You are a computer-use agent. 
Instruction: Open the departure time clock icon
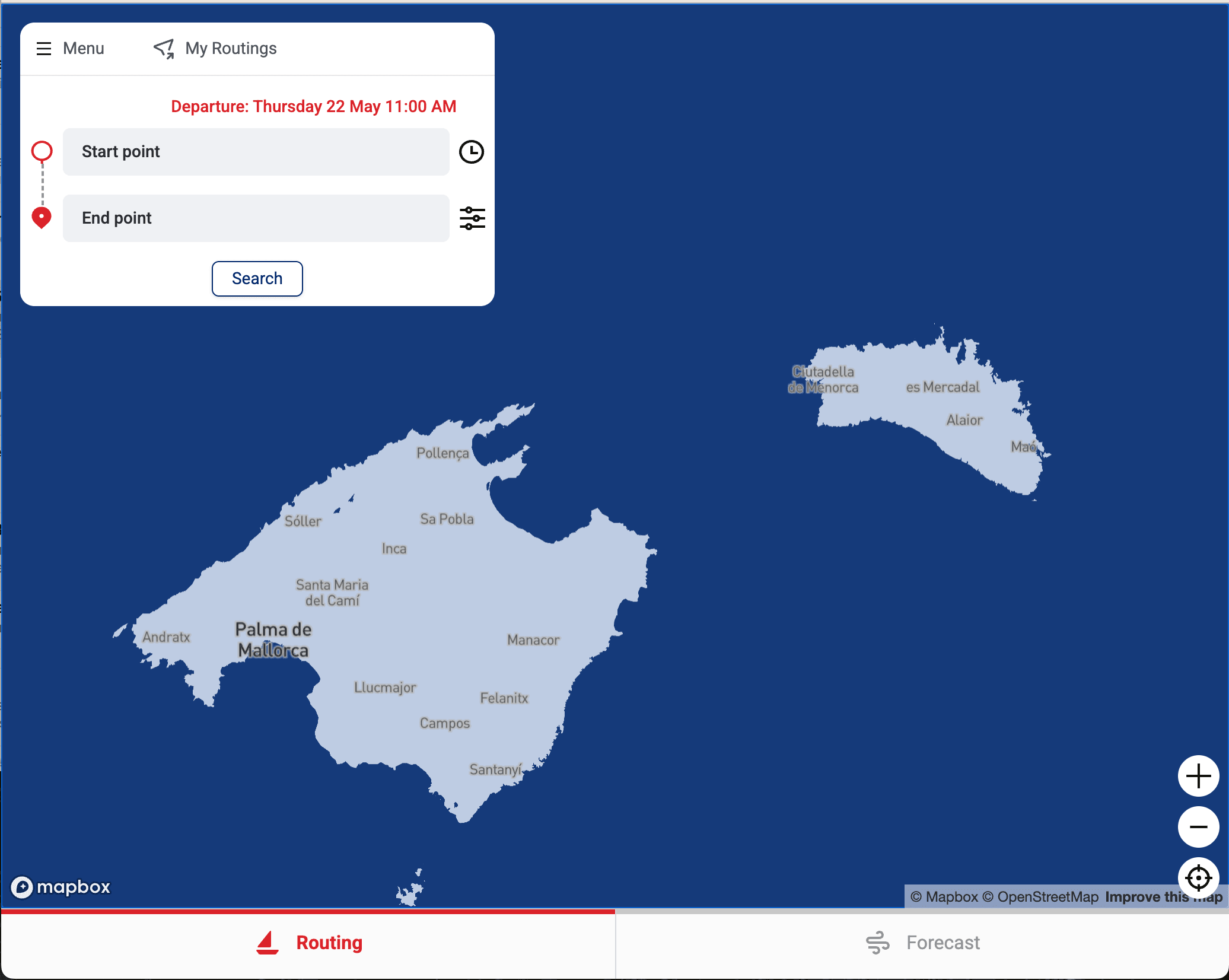coord(472,152)
